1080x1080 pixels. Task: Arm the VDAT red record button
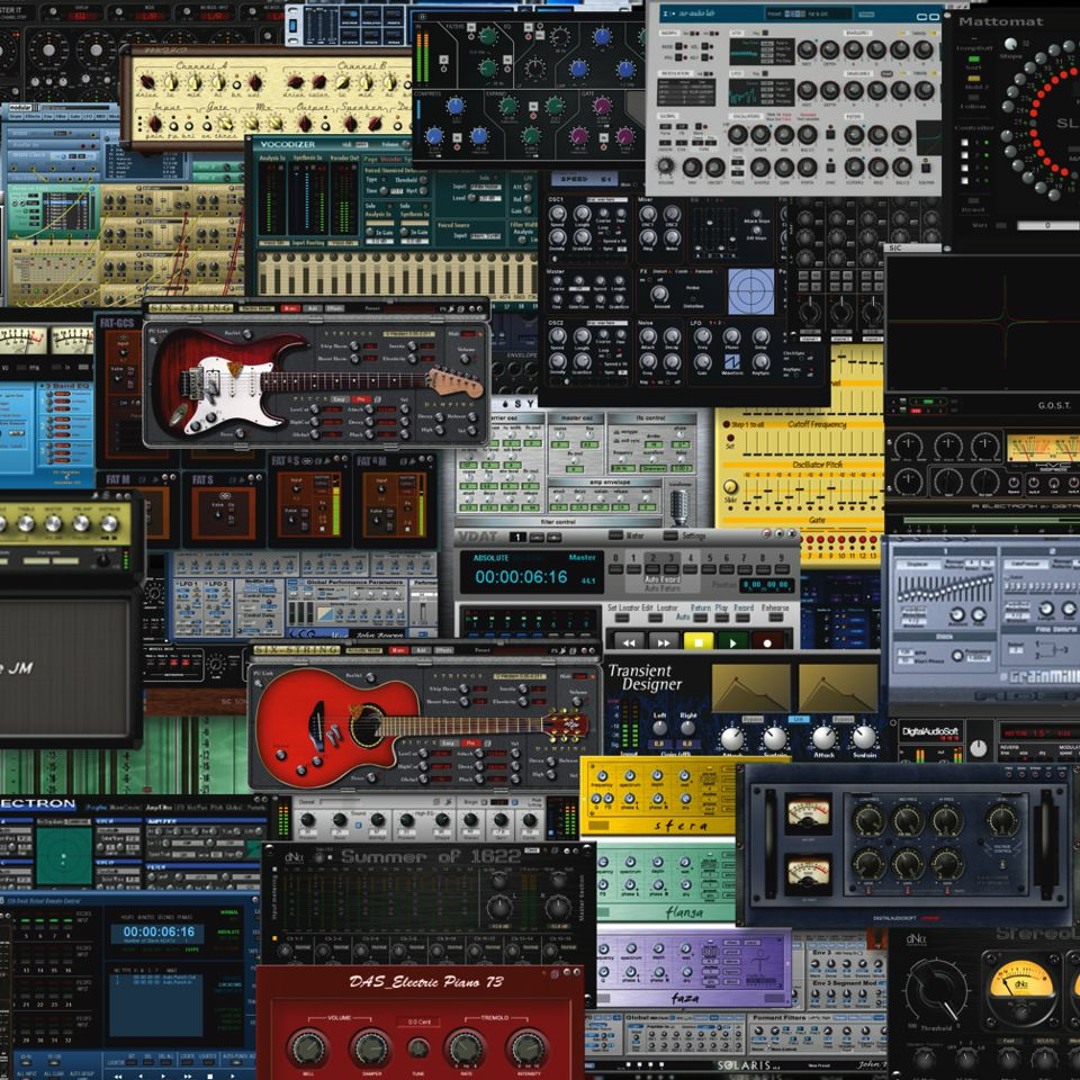[x=767, y=642]
